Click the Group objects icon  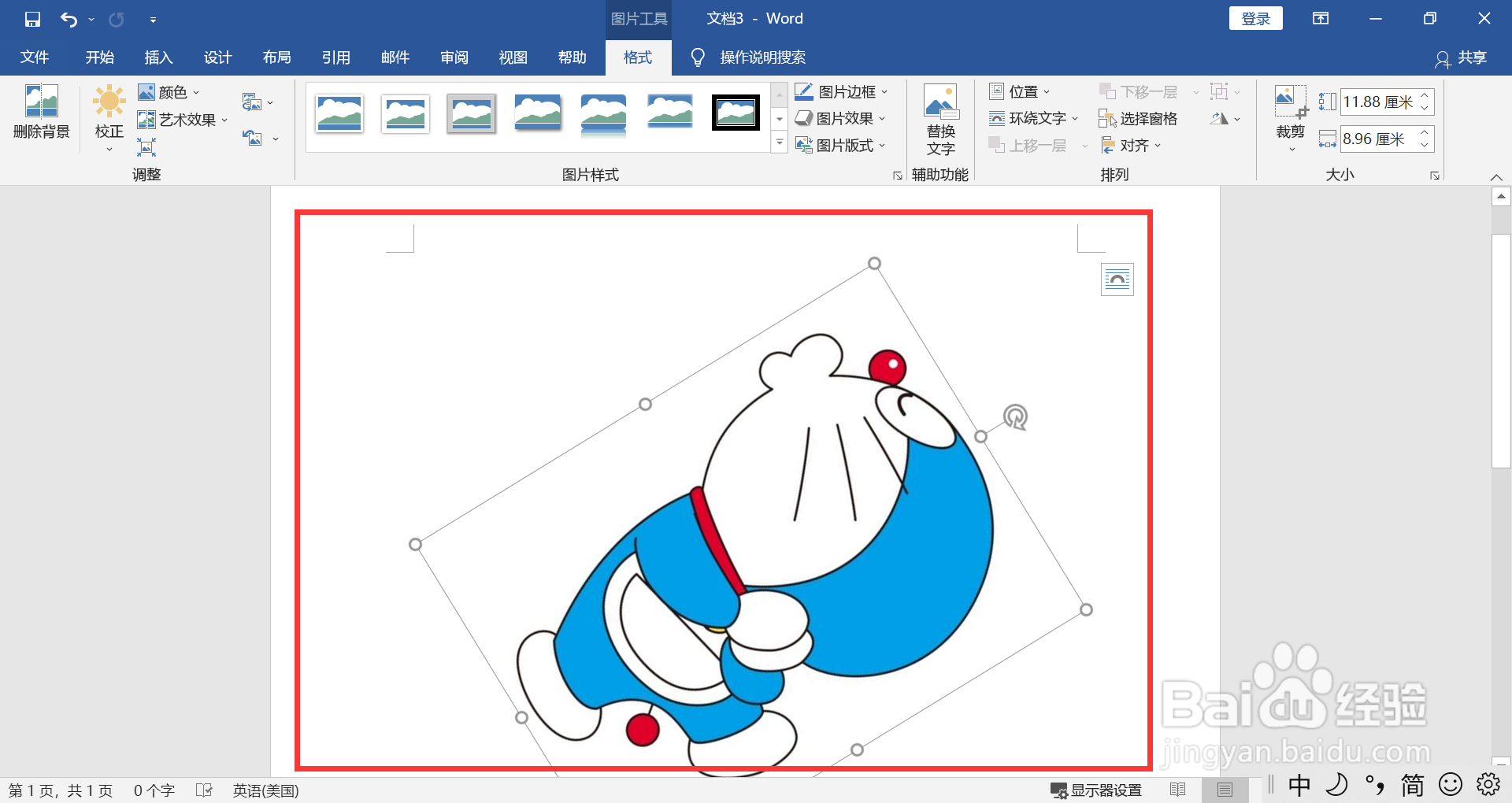pos(1225,92)
